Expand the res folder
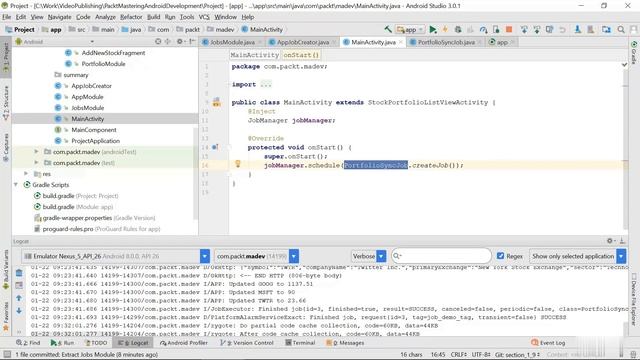This screenshot has height=360, width=640. click(26, 173)
